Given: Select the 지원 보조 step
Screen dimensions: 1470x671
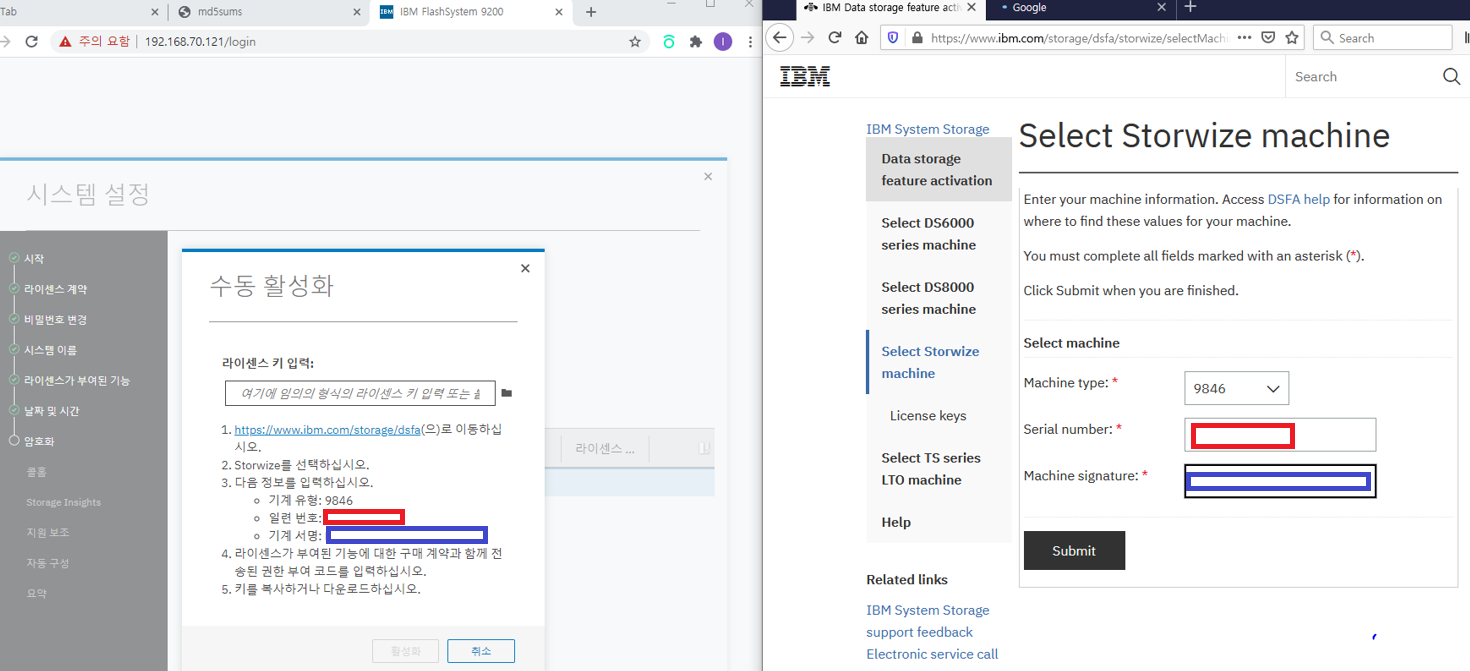Looking at the screenshot, I should [47, 533].
